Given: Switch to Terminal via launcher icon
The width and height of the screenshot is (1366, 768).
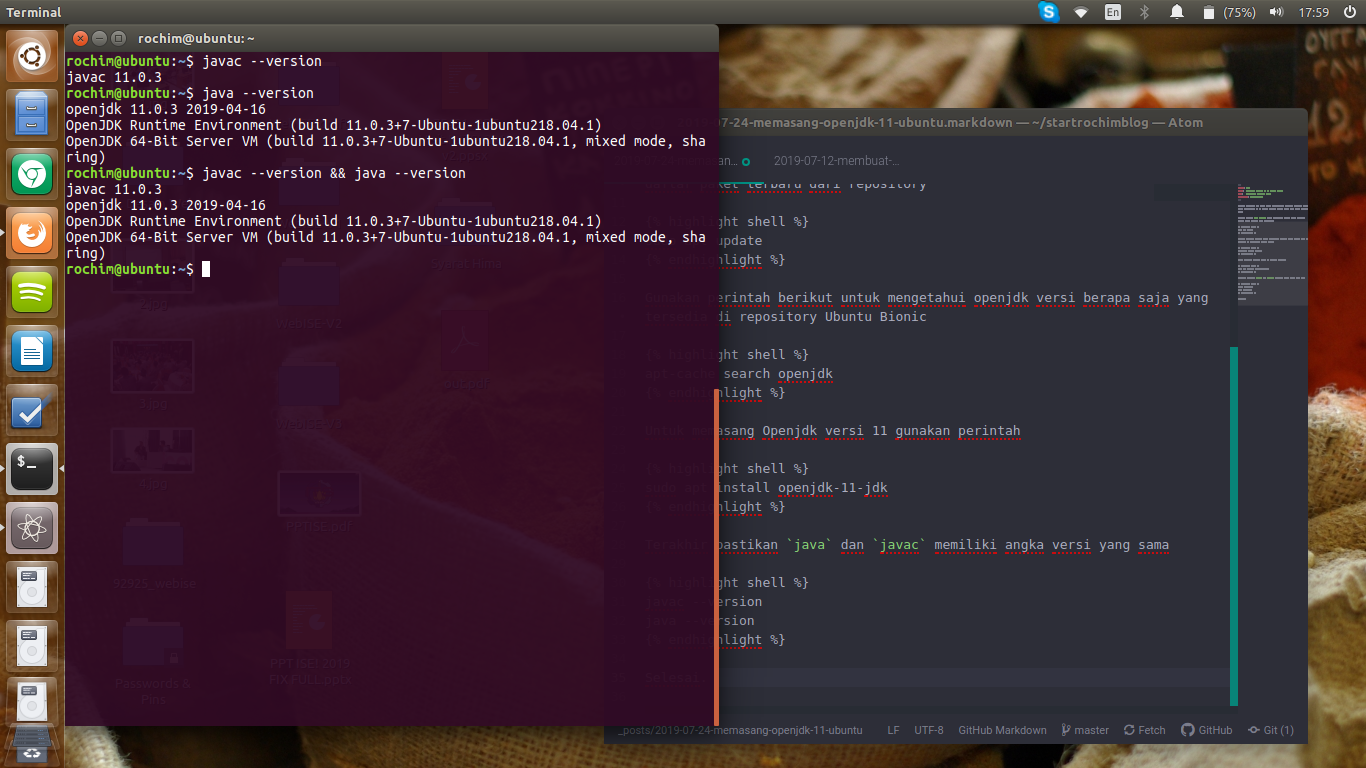Looking at the screenshot, I should 33,468.
